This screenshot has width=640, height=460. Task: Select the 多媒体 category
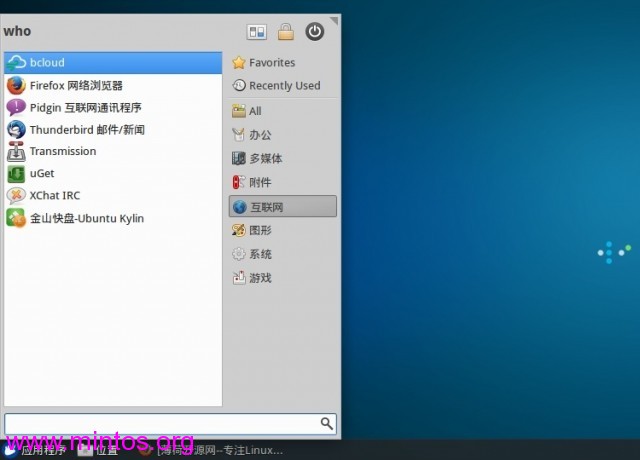tap(265, 159)
